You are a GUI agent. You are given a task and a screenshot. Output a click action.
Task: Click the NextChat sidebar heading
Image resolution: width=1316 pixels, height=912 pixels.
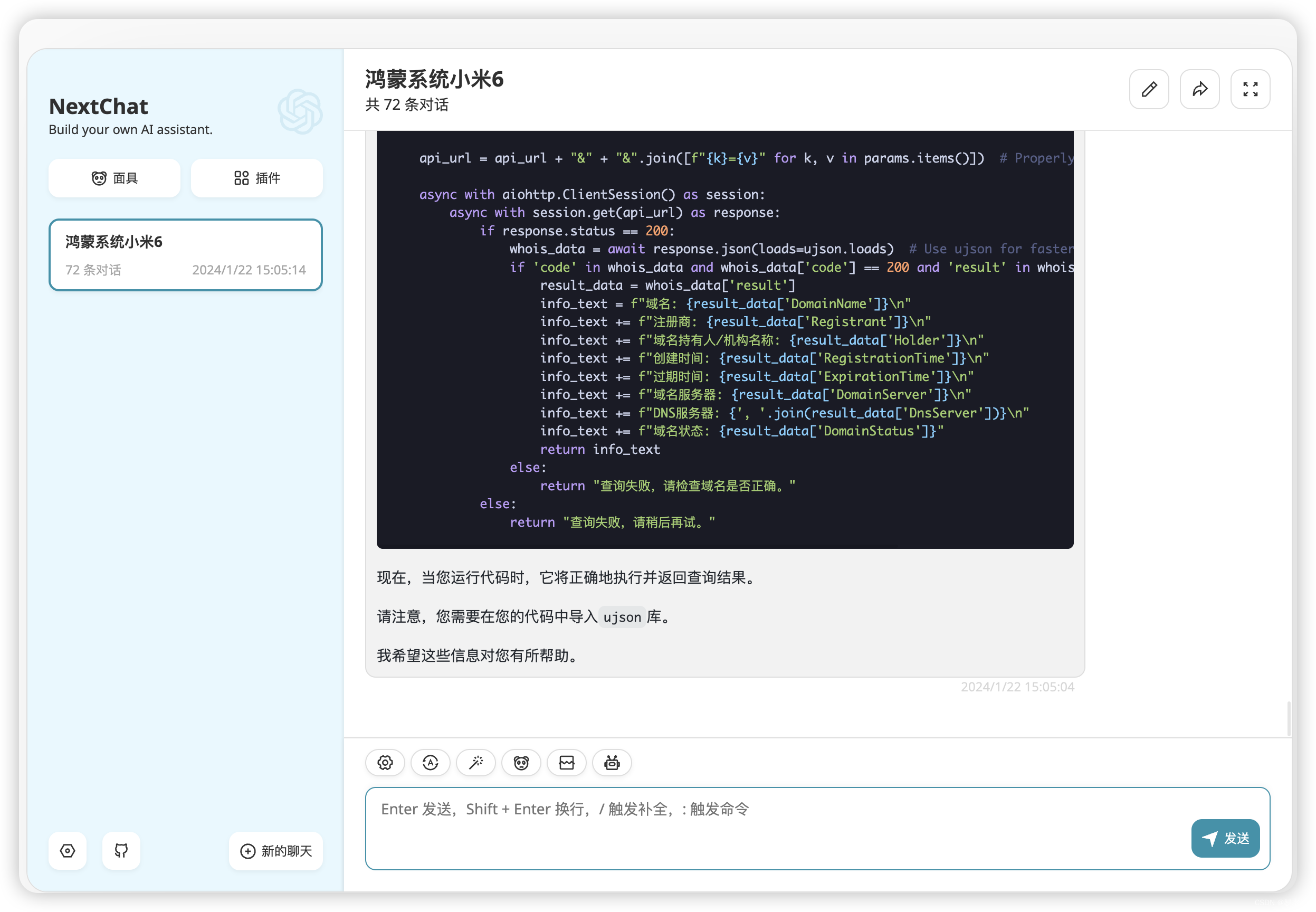(98, 107)
